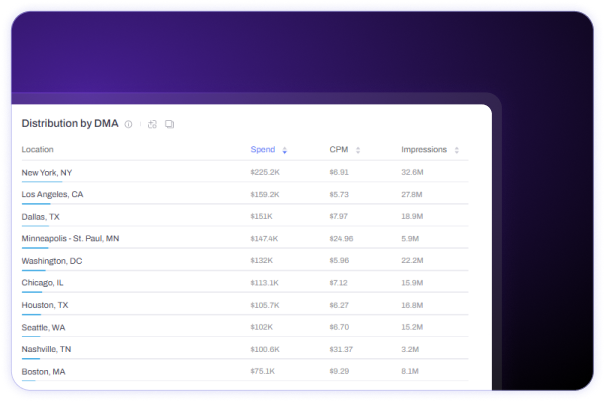Click the export icon next to the title
Image resolution: width=605 pixels, height=402 pixels.
[152, 124]
